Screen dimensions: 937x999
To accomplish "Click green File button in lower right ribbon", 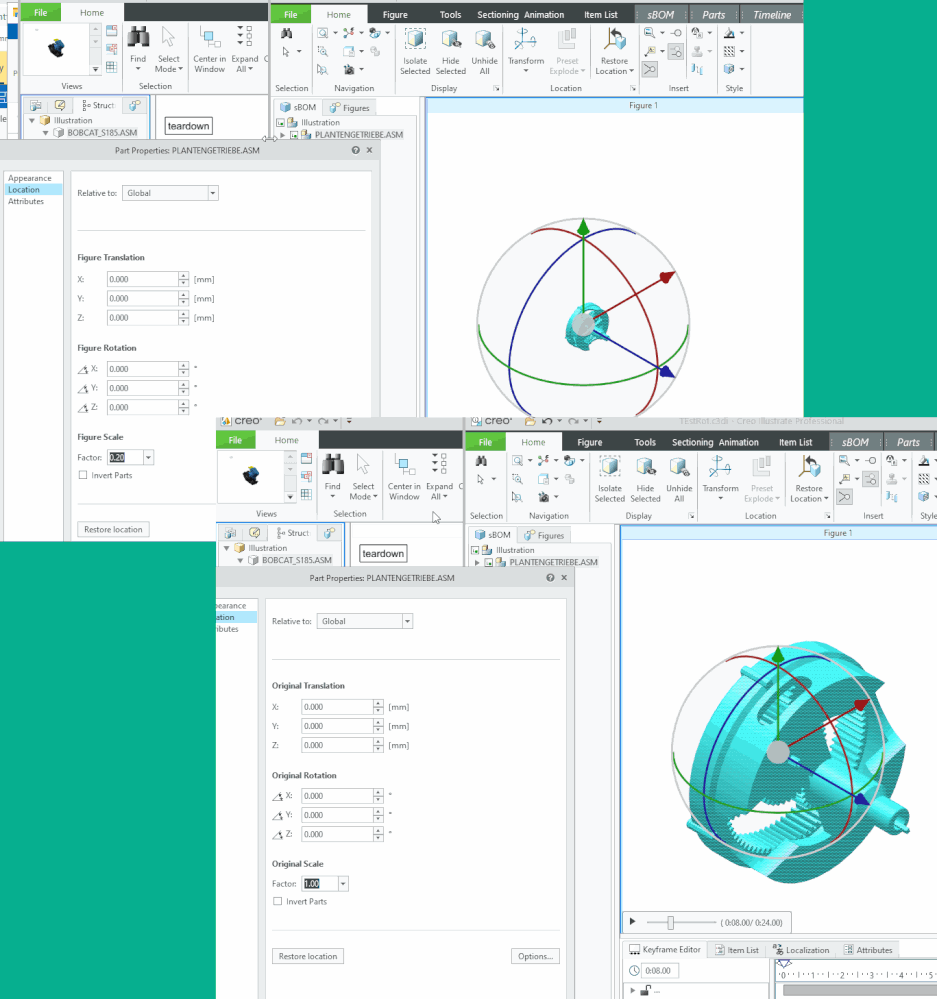I will (485, 442).
